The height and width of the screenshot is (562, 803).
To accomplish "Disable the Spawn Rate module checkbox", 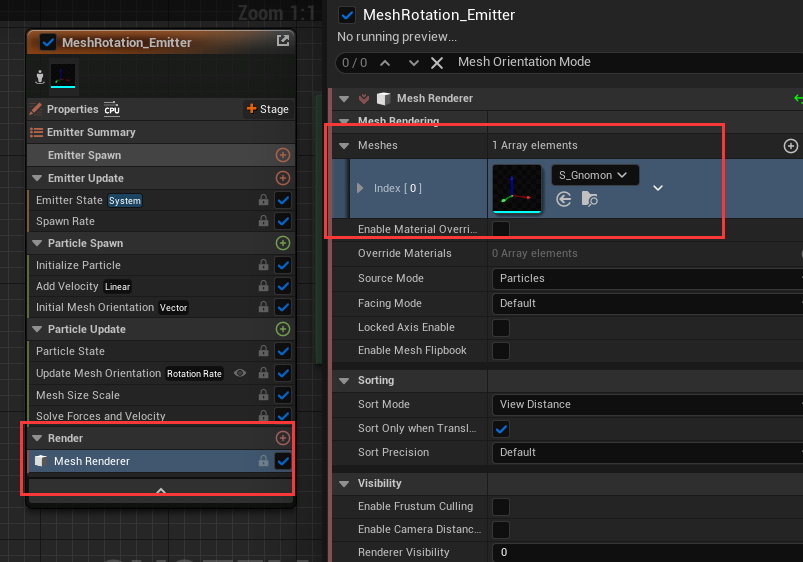I will click(x=283, y=221).
